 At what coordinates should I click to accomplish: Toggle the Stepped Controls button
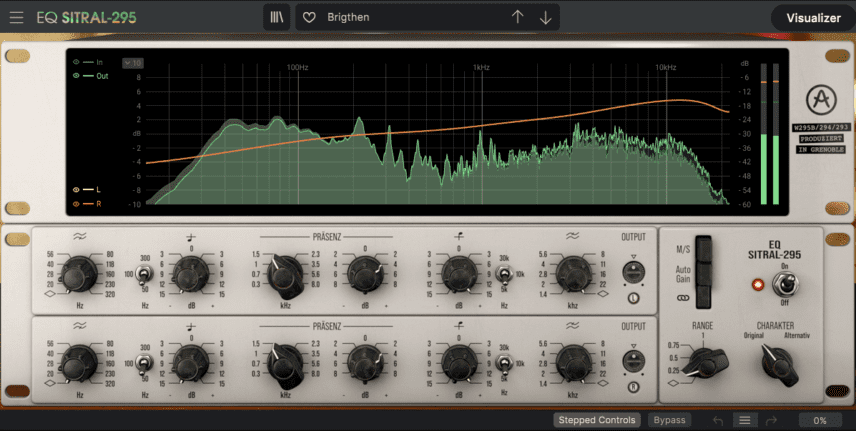pos(597,420)
